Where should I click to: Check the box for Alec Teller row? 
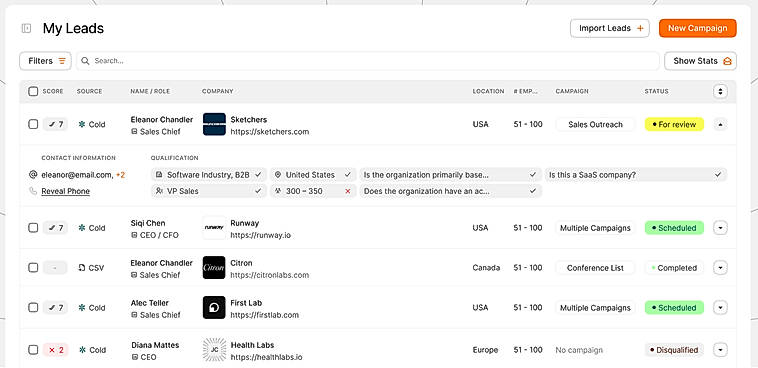(x=33, y=308)
